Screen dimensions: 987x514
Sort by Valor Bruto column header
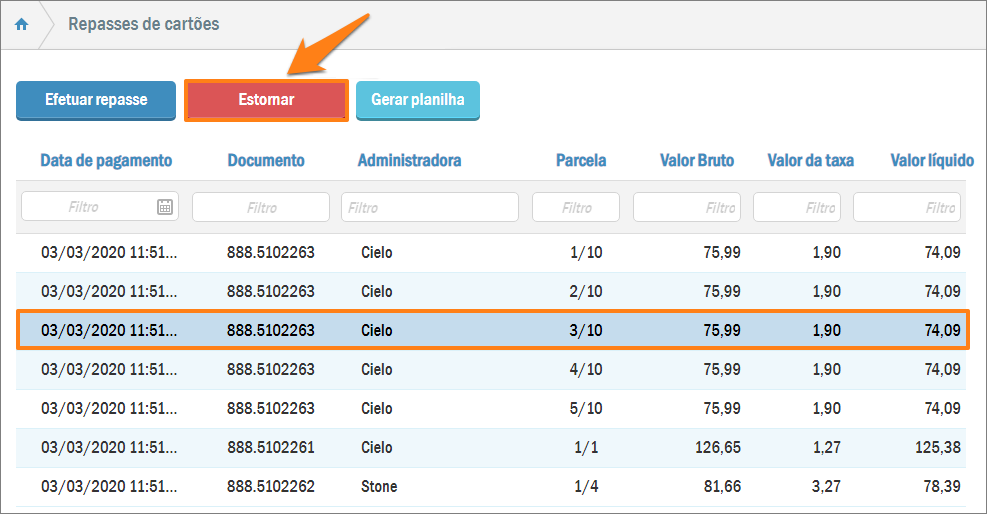tap(696, 160)
